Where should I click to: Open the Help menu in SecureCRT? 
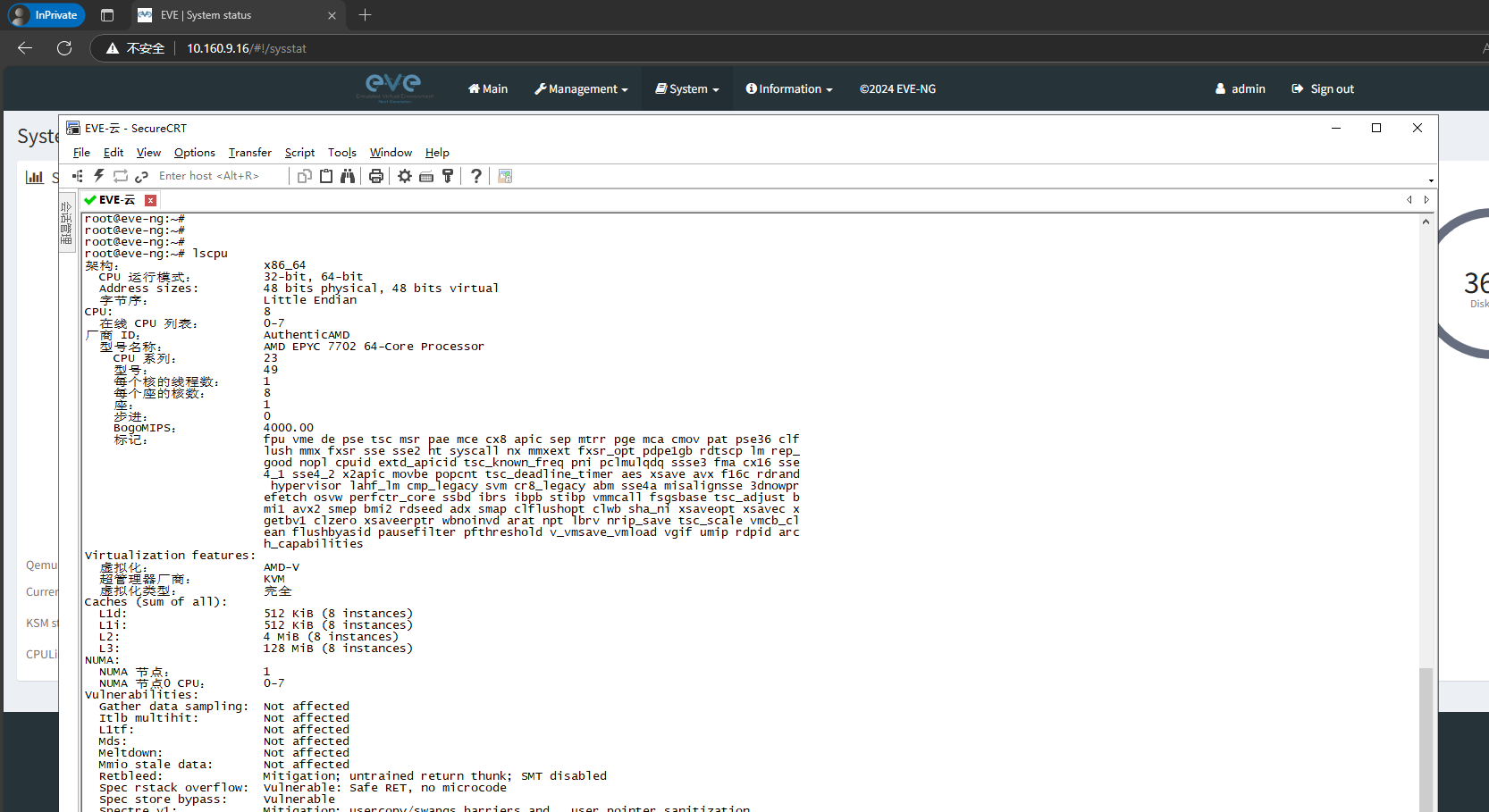tap(437, 153)
